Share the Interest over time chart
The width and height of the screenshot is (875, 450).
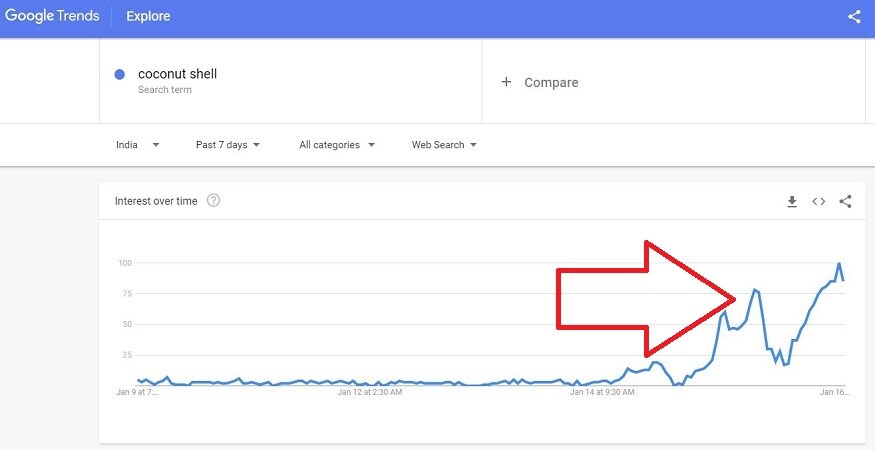coord(845,202)
